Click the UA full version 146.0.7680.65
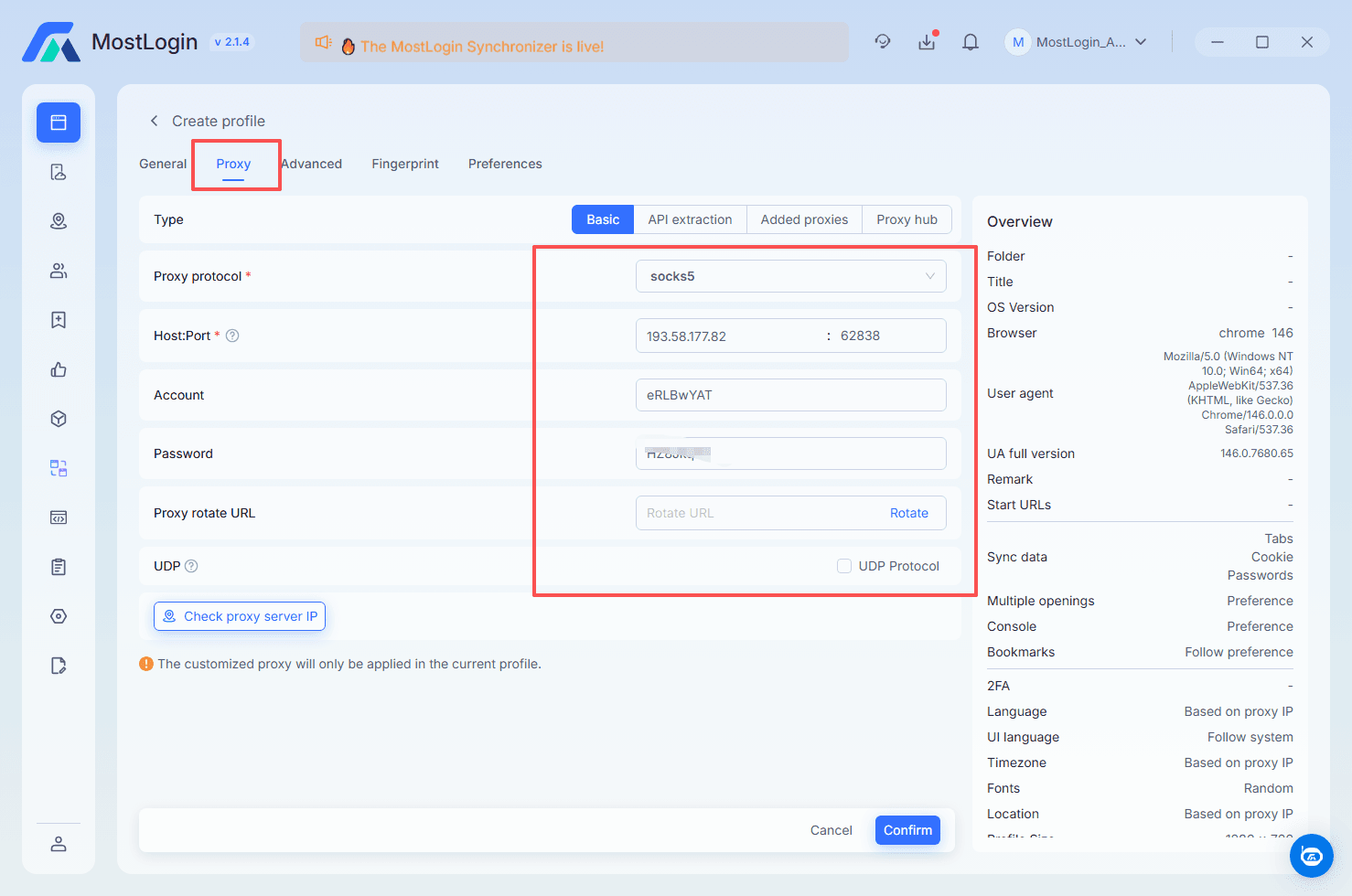1352x896 pixels. (x=1257, y=453)
